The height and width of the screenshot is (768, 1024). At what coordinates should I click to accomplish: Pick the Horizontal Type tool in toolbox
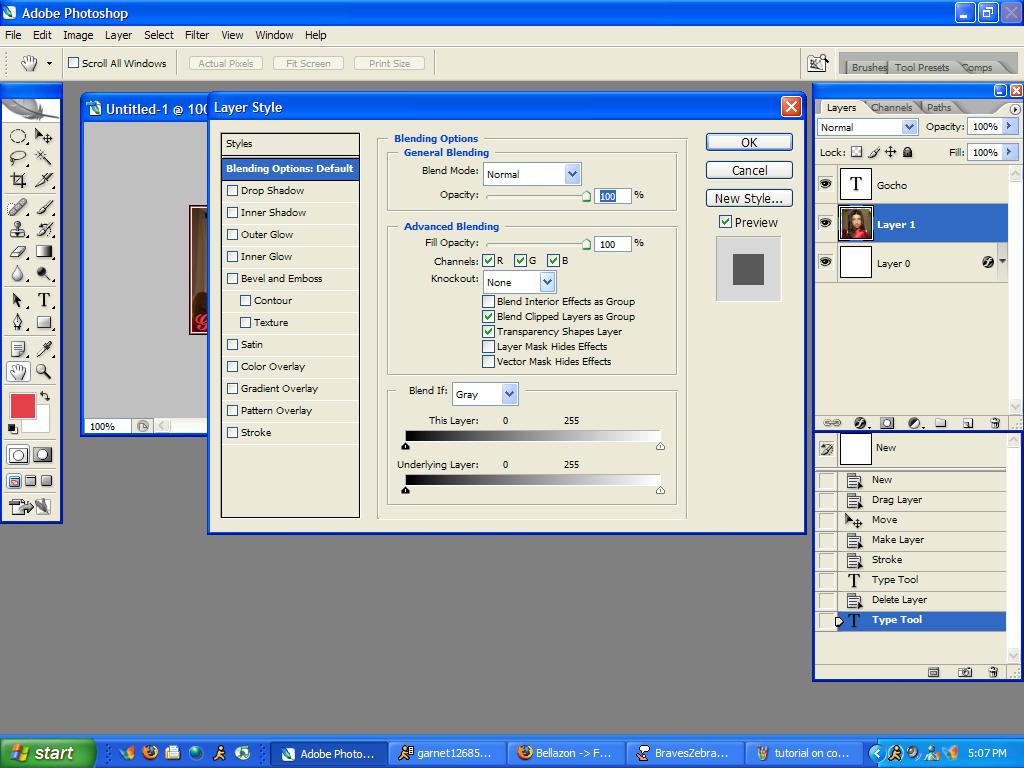coord(44,300)
